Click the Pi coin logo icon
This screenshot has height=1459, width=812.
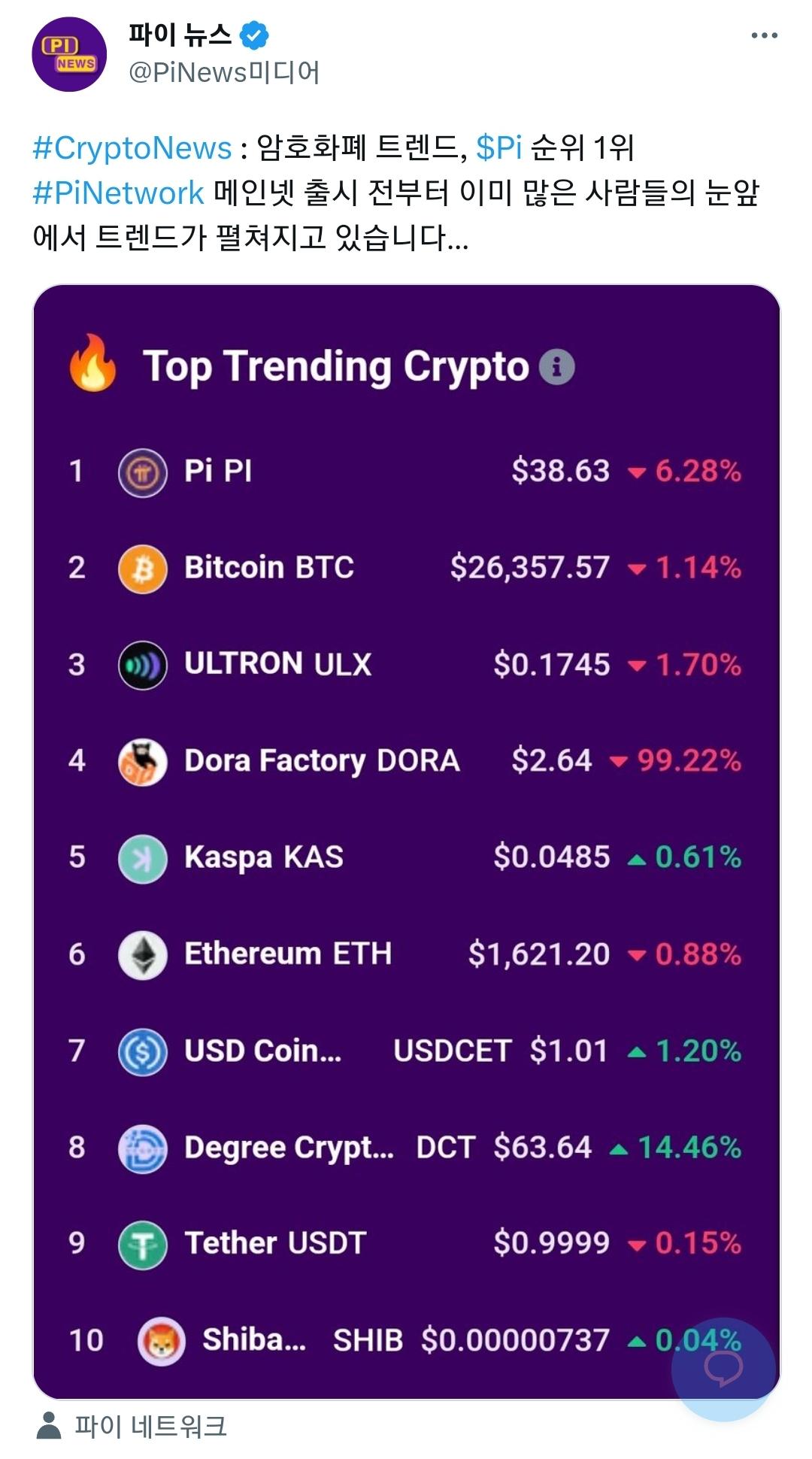click(142, 472)
